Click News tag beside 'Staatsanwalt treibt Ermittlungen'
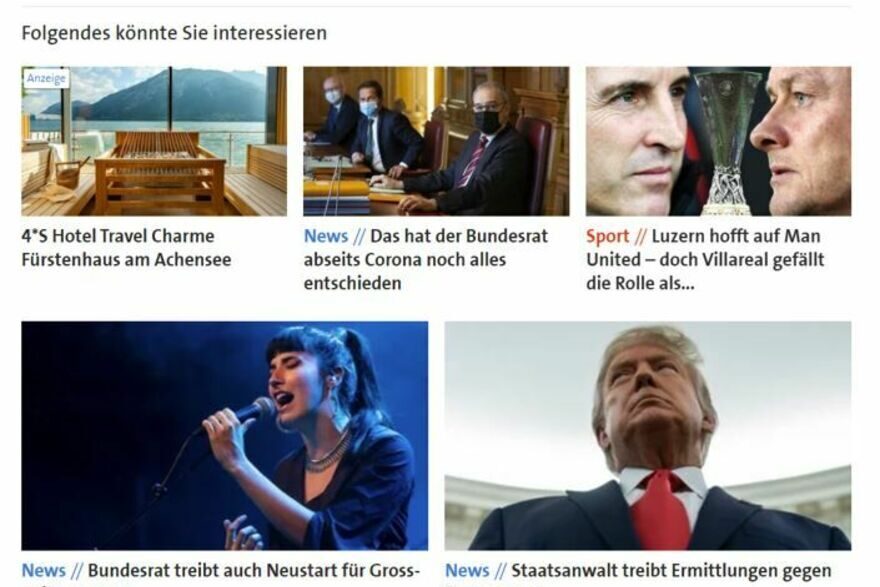Image resolution: width=880 pixels, height=587 pixels. pyautogui.click(x=467, y=571)
